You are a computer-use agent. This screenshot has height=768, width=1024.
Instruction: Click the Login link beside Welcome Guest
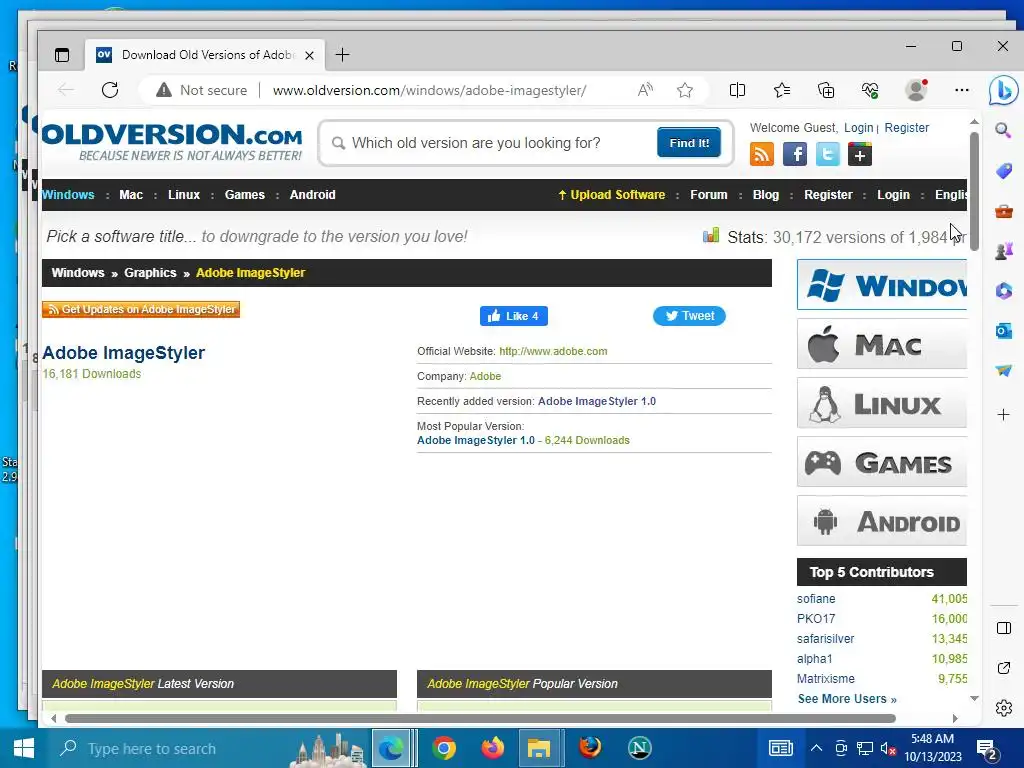click(x=858, y=128)
